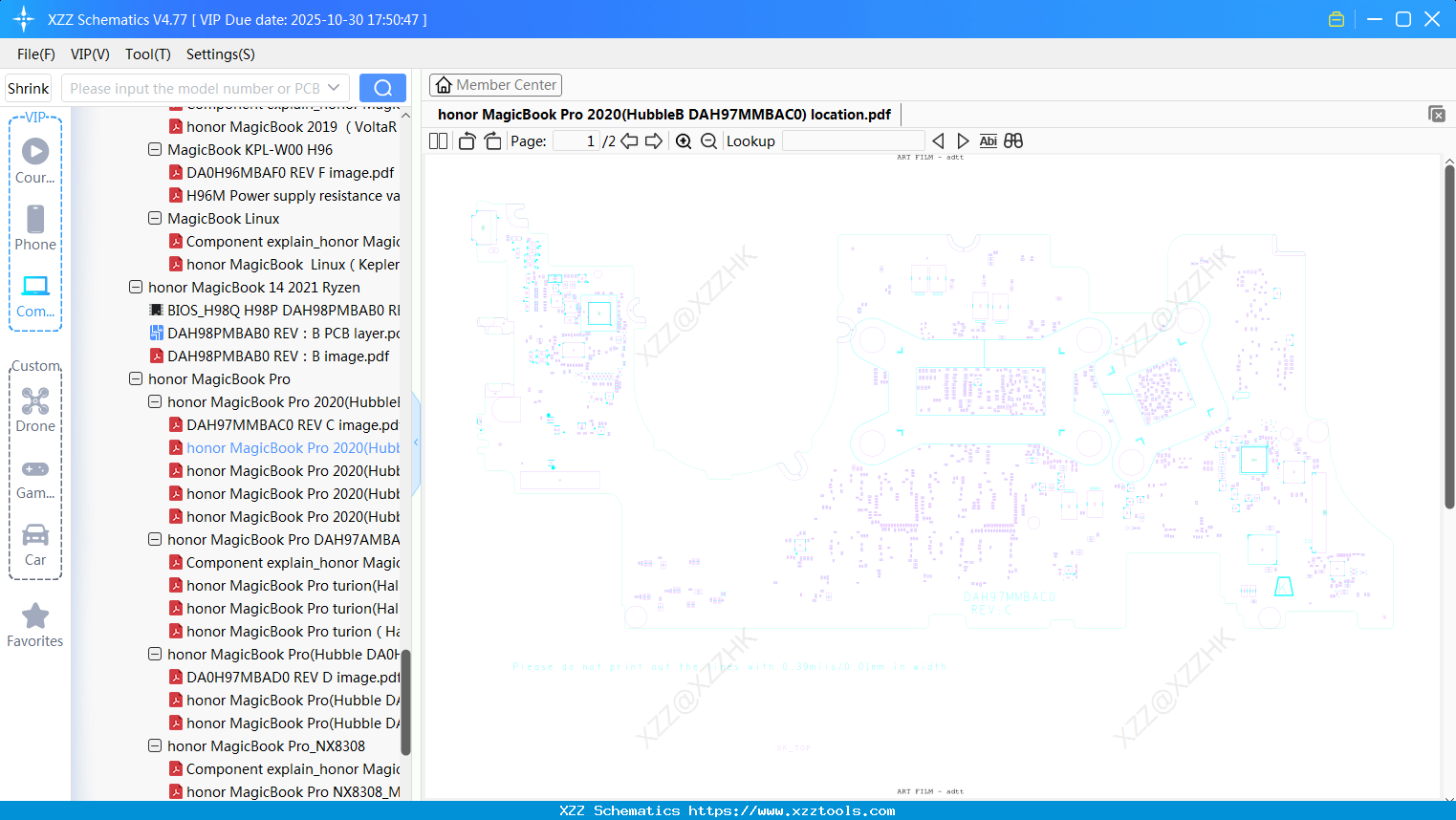Visit the www.xzztools.com link
The width and height of the screenshot is (1456, 820).
point(792,810)
